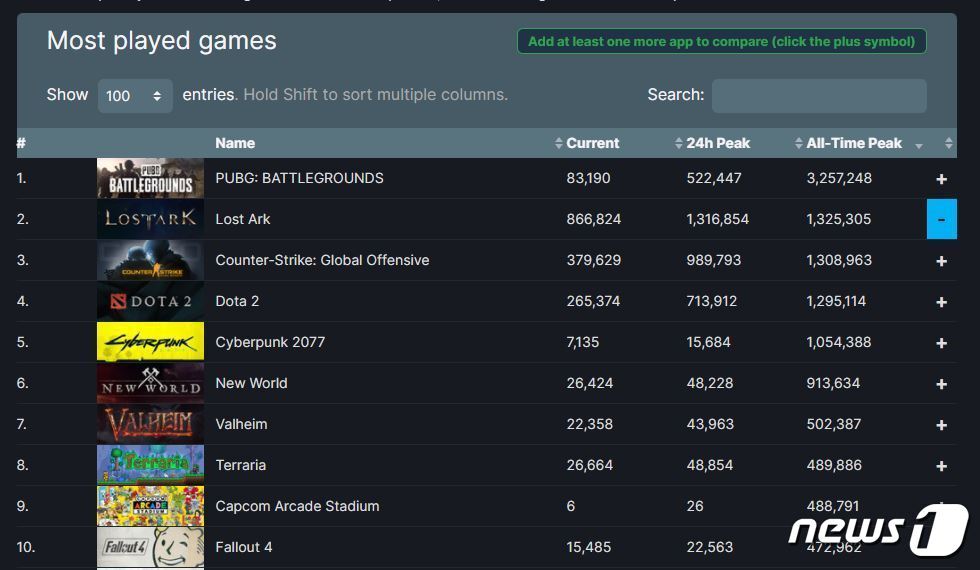
Task: Sort by the # rank column header
Action: pos(21,143)
